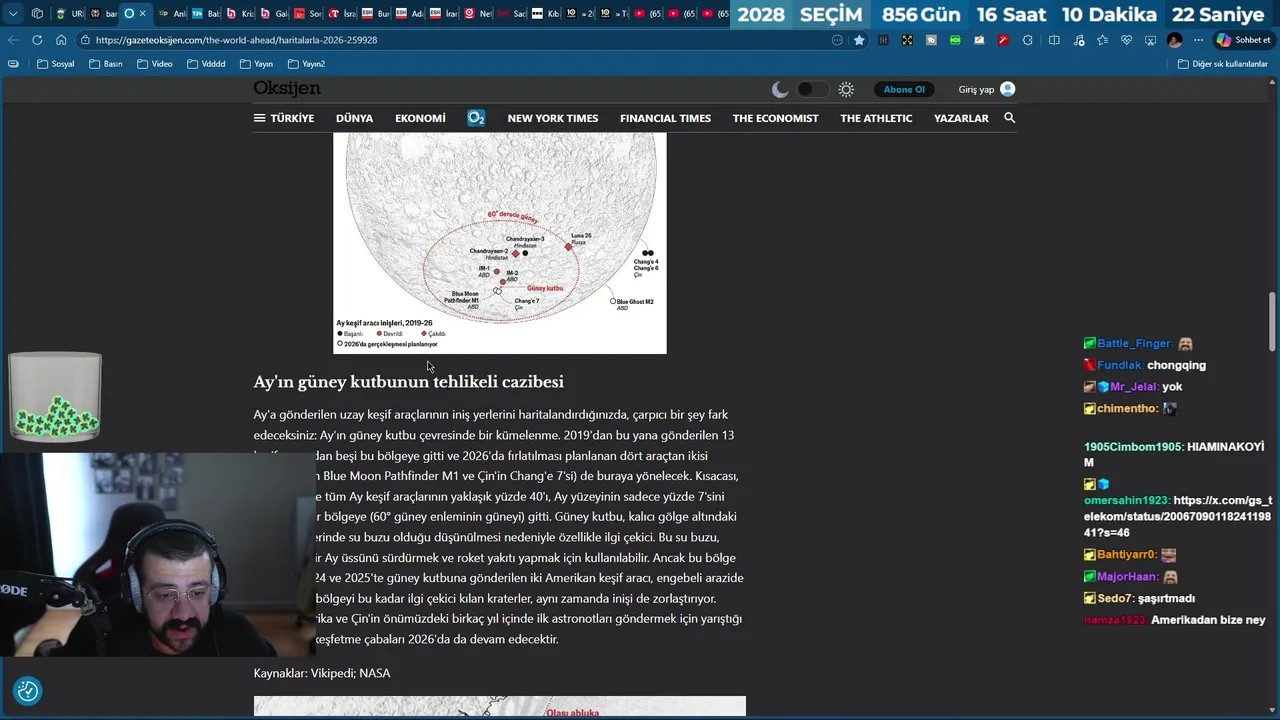Viewport: 1280px width, 720px height.
Task: Click the cookie settings round icon
Action: 28,691
